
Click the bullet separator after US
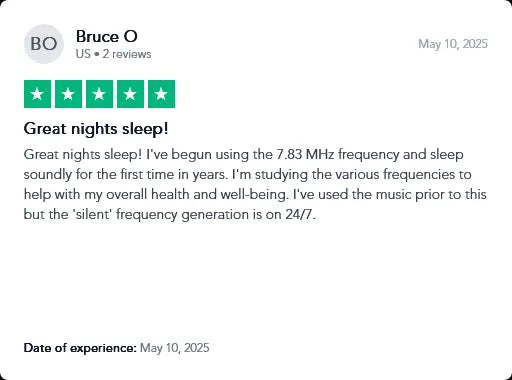coord(97,54)
